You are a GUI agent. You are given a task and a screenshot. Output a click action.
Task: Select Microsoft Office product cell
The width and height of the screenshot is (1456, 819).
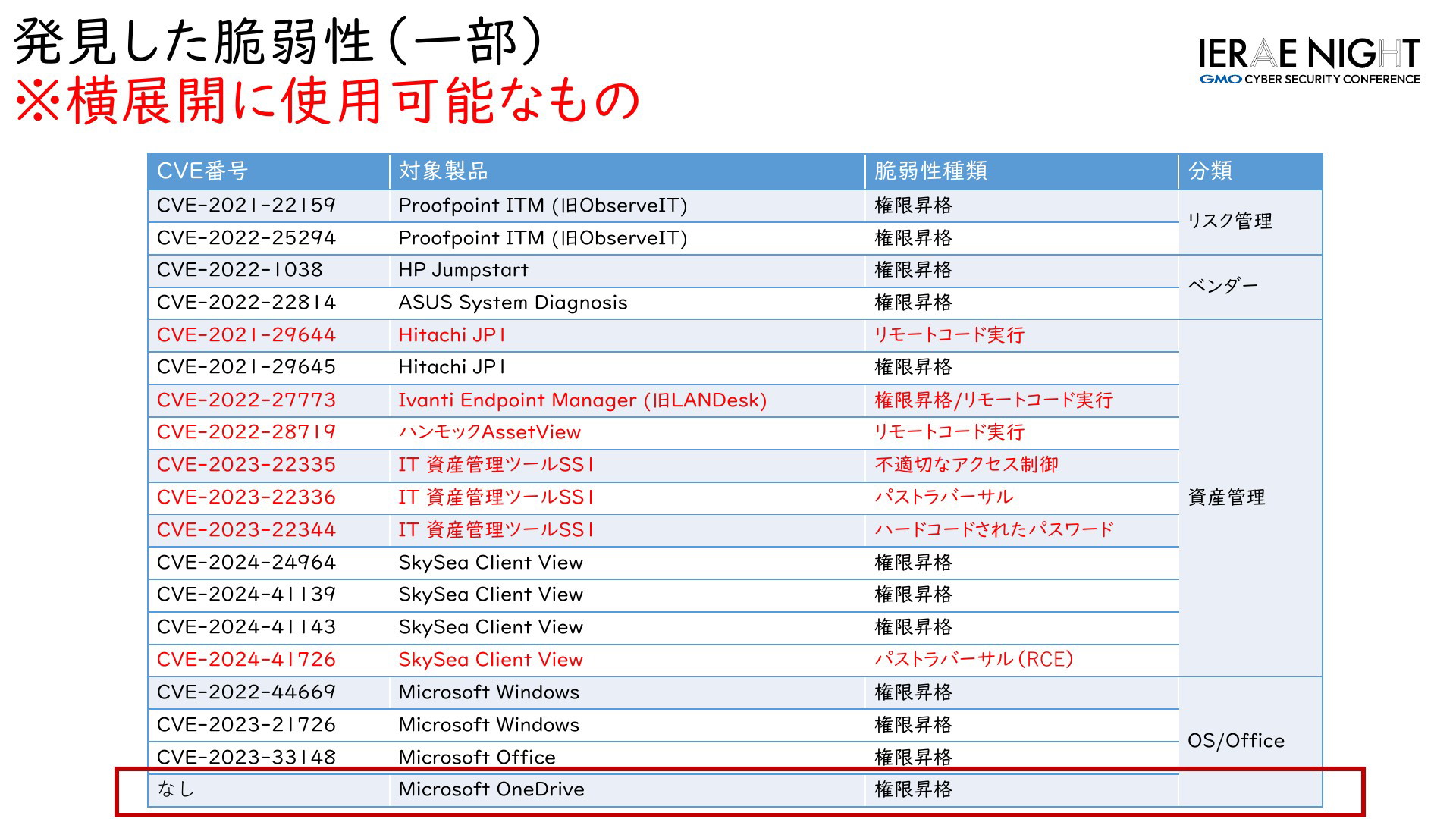(x=627, y=758)
